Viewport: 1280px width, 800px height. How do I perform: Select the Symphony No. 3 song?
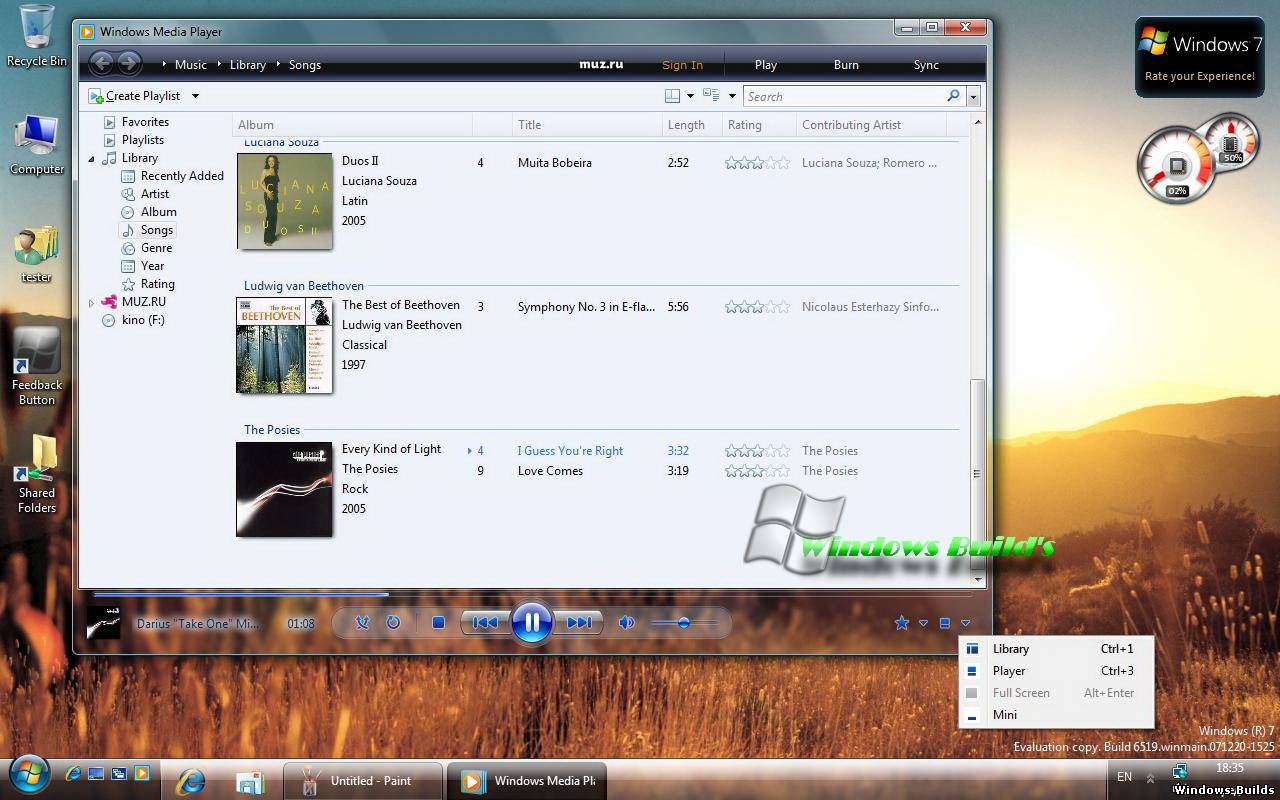click(x=586, y=307)
